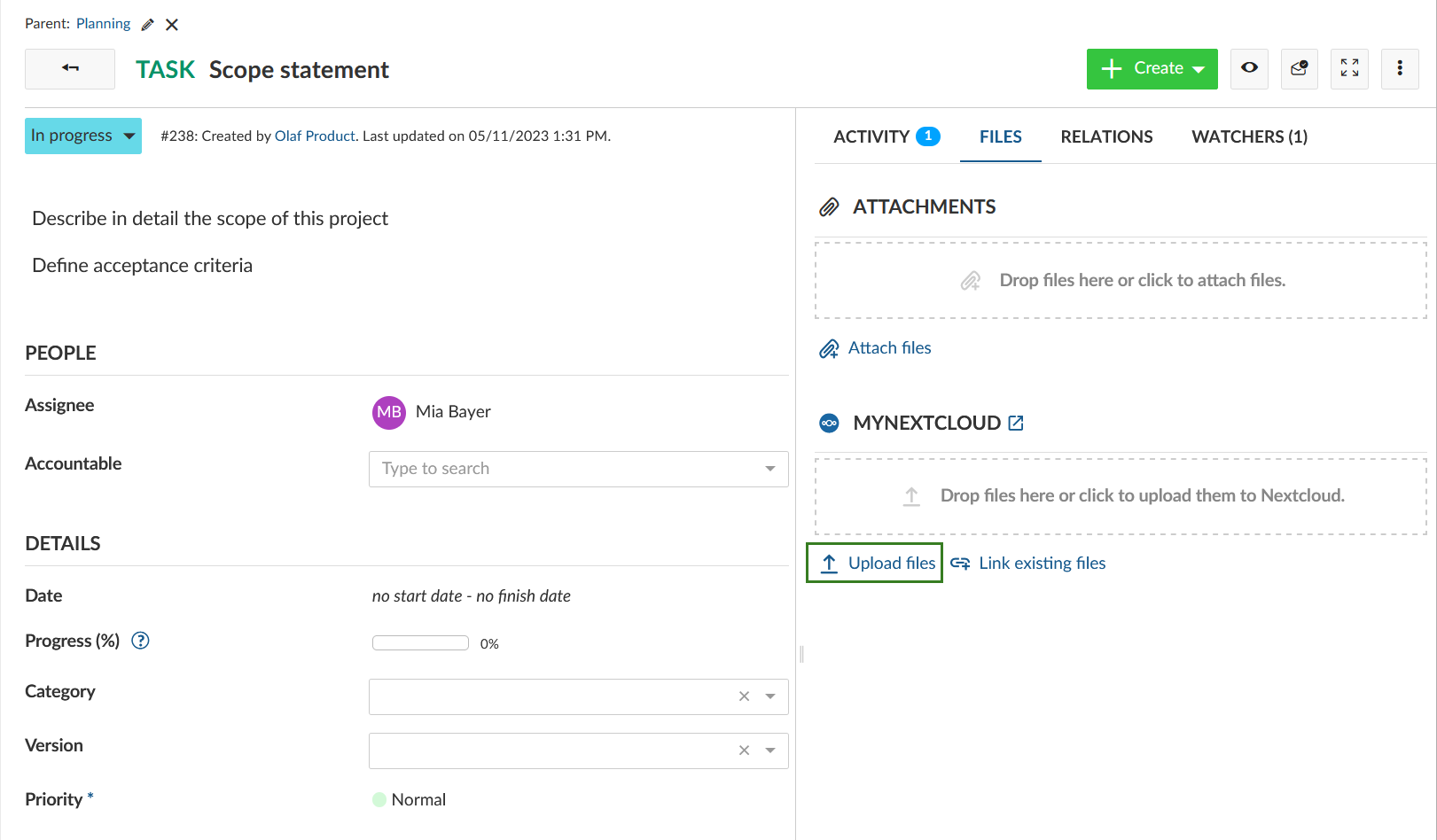Remove the parent with the X icon

coord(172,25)
